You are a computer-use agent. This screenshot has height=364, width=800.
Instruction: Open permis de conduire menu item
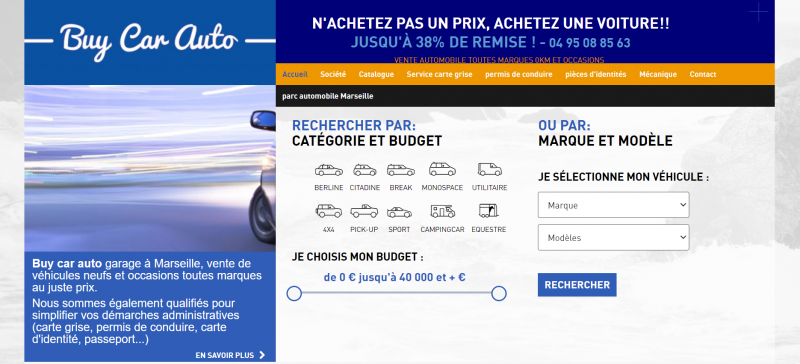click(518, 74)
